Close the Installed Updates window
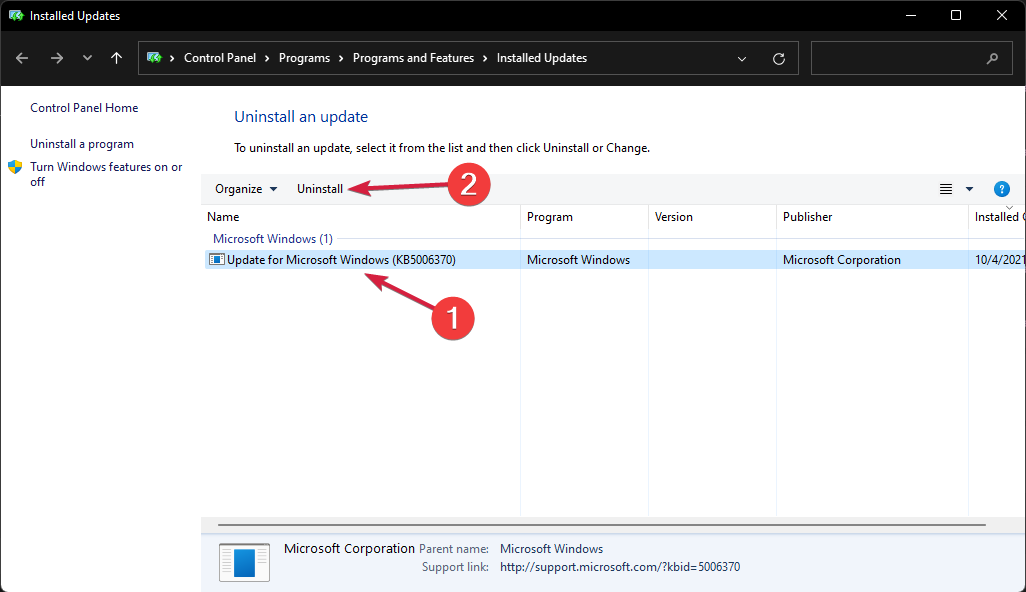Viewport: 1026px width, 592px height. click(1002, 15)
